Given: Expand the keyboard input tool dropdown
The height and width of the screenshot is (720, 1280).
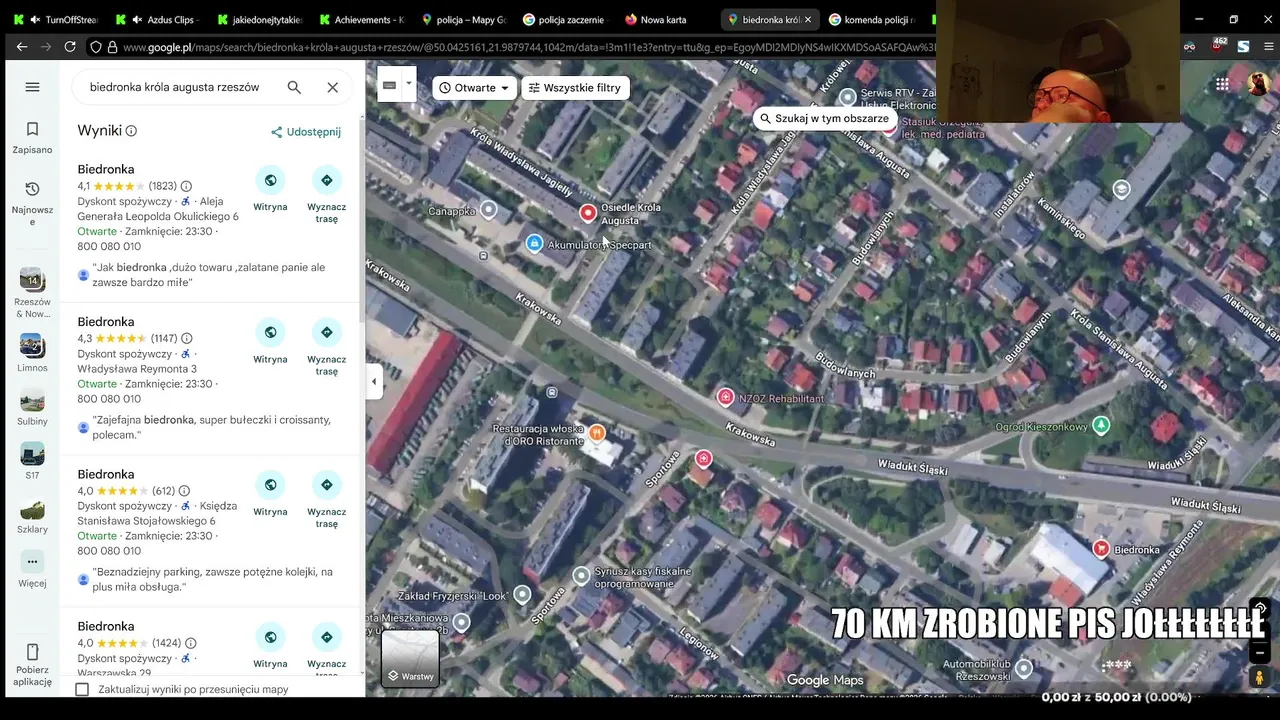Looking at the screenshot, I should 408,86.
